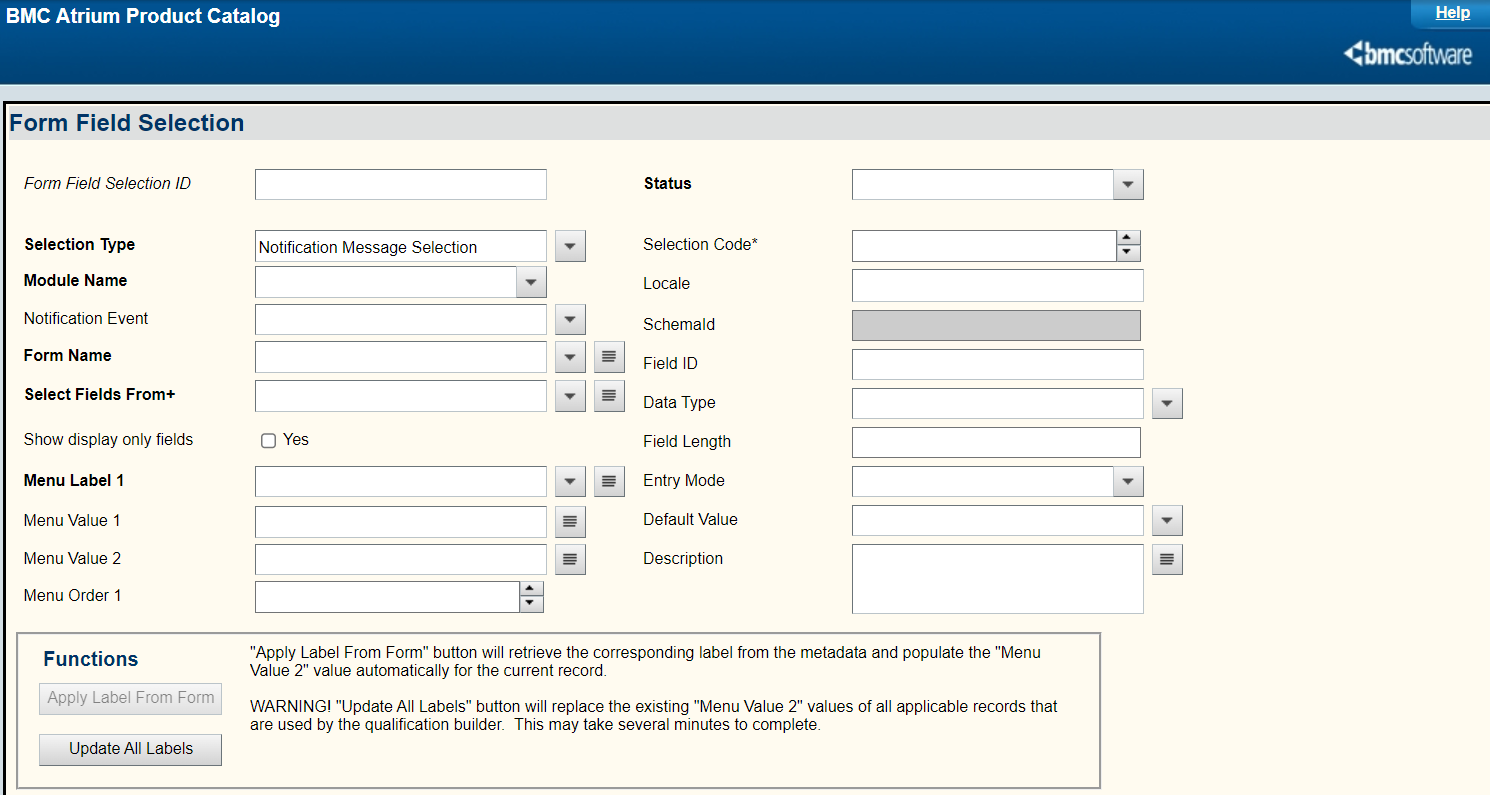Open the Menu Value 1 text editor icon
Image resolution: width=1490 pixels, height=795 pixels.
[570, 522]
